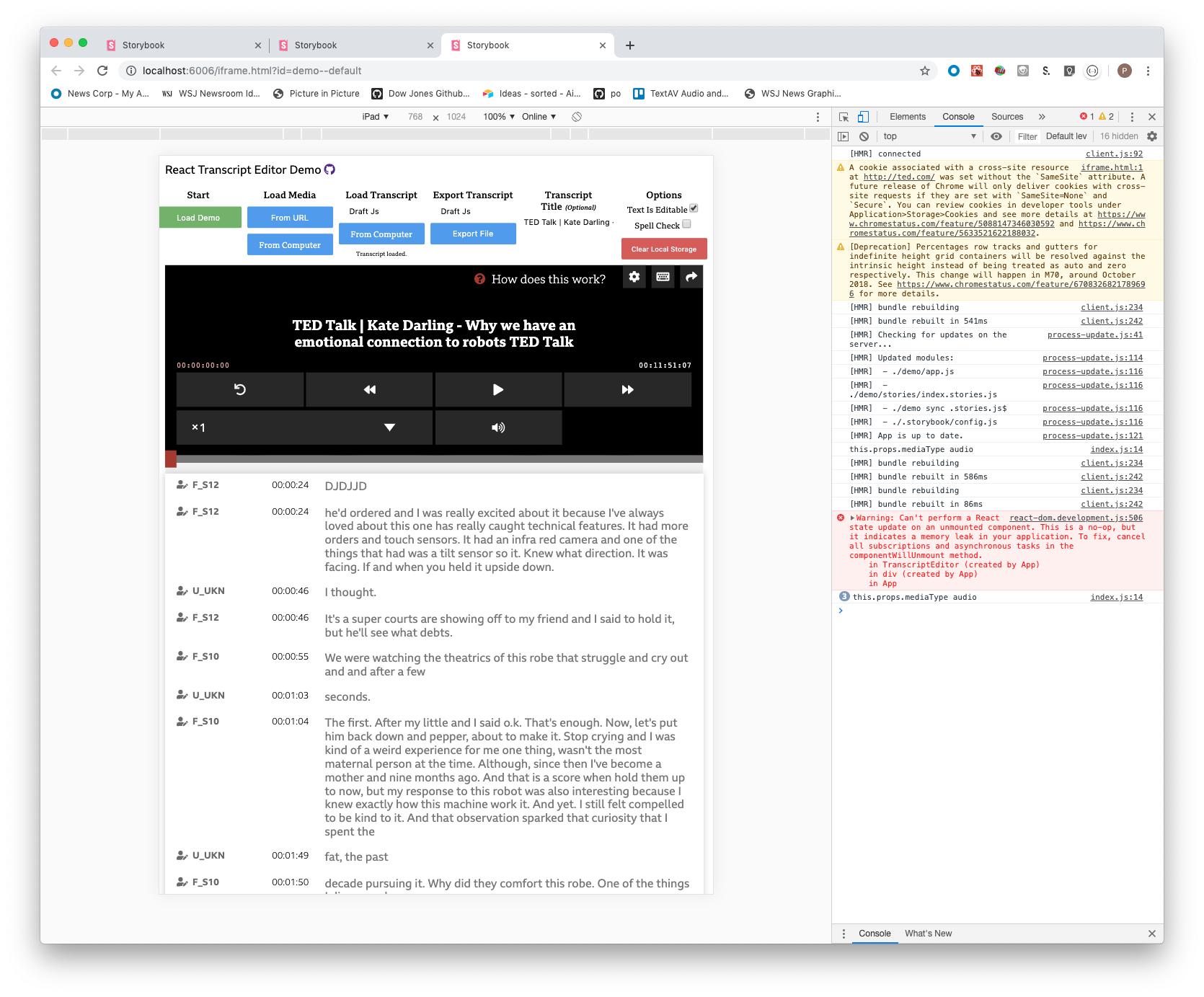Open the Default levels dropdown

1066,136
